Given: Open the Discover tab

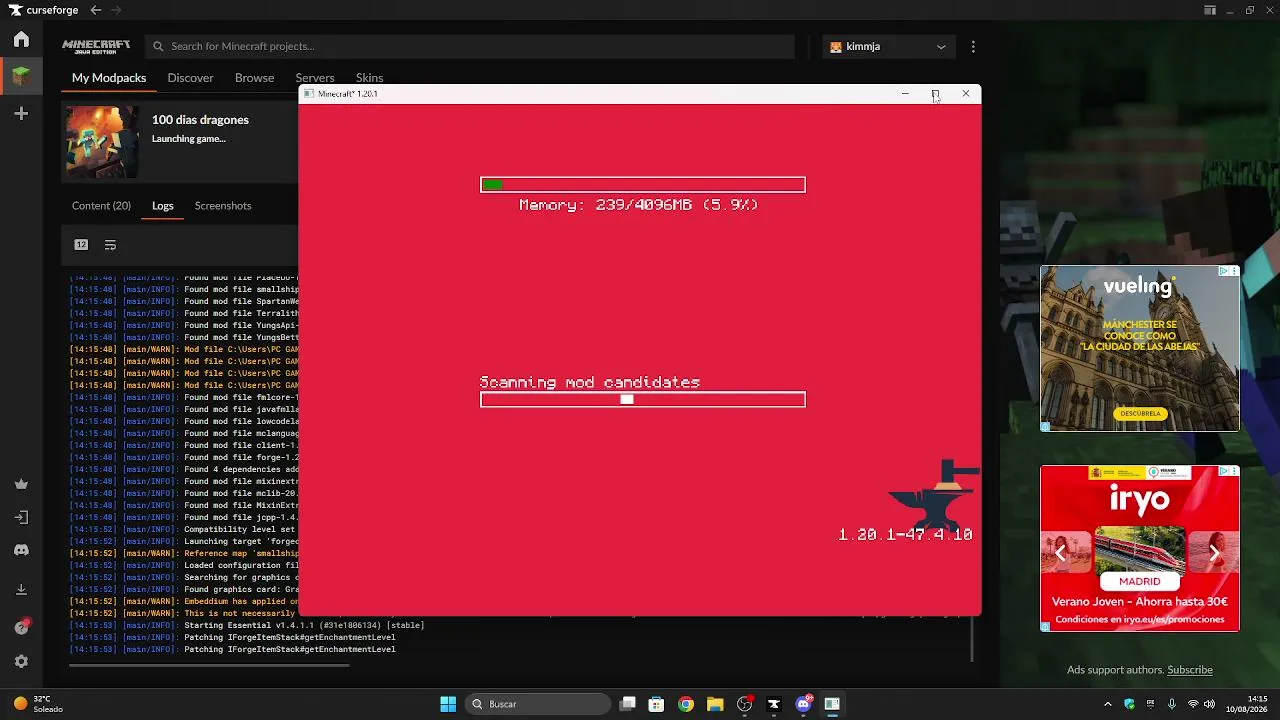Looking at the screenshot, I should tap(190, 78).
